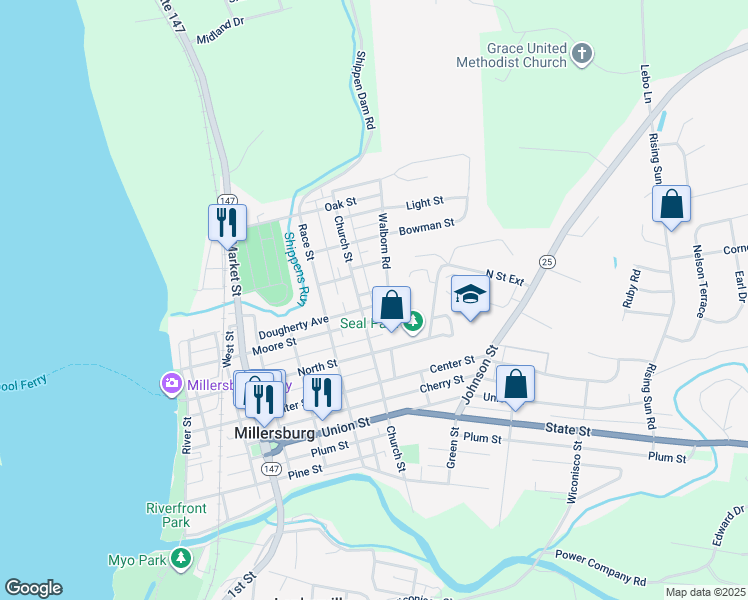Click the Moore St label

pos(274,347)
